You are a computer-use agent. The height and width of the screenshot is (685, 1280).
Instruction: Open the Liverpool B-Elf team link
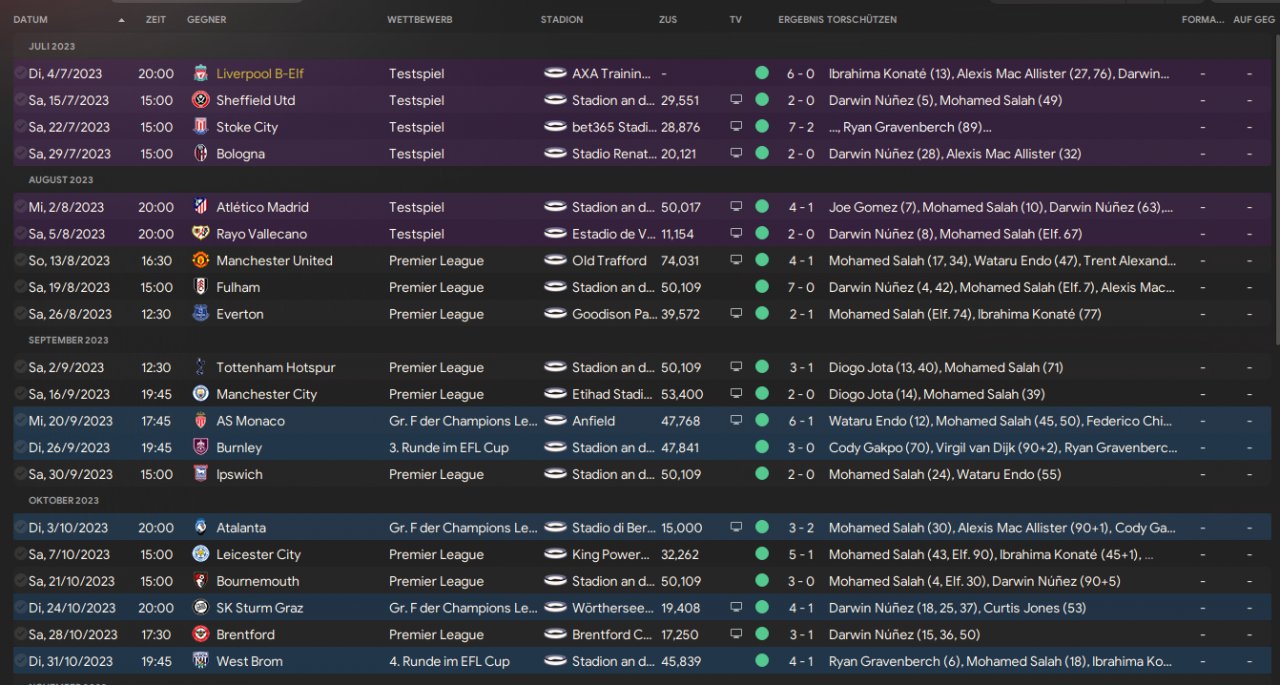[x=260, y=74]
